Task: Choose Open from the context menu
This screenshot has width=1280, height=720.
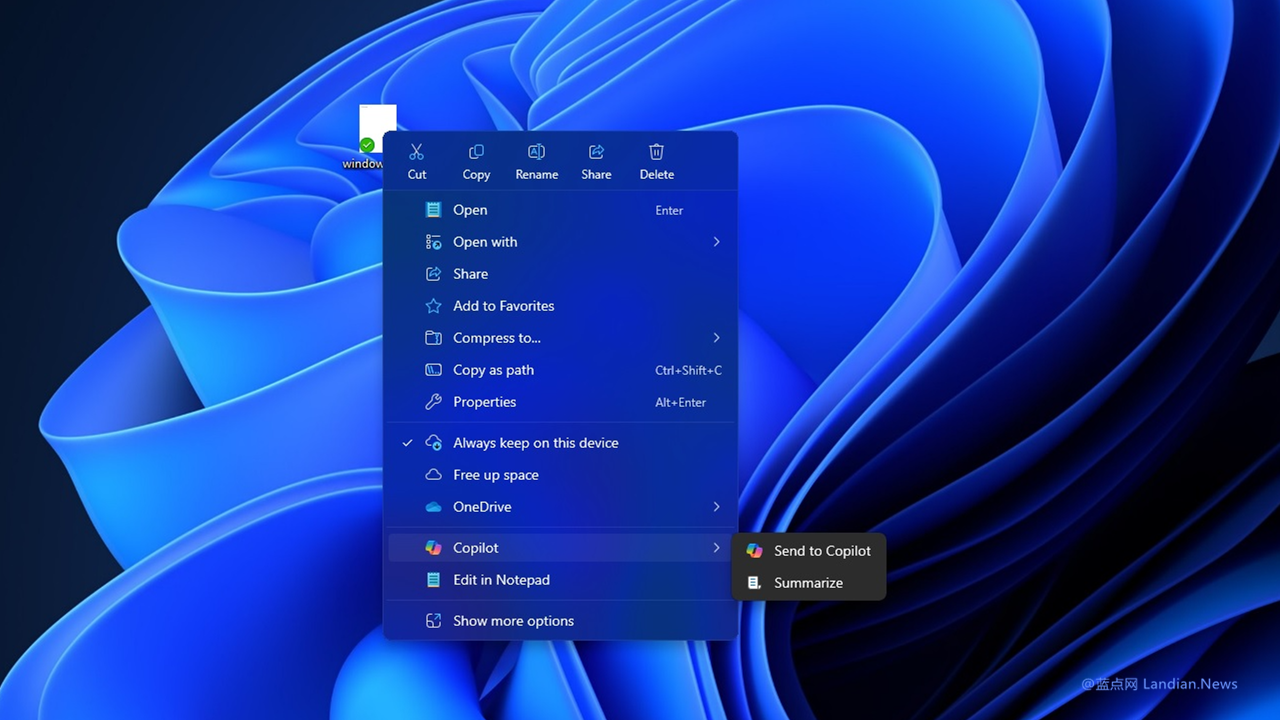Action: [x=560, y=210]
